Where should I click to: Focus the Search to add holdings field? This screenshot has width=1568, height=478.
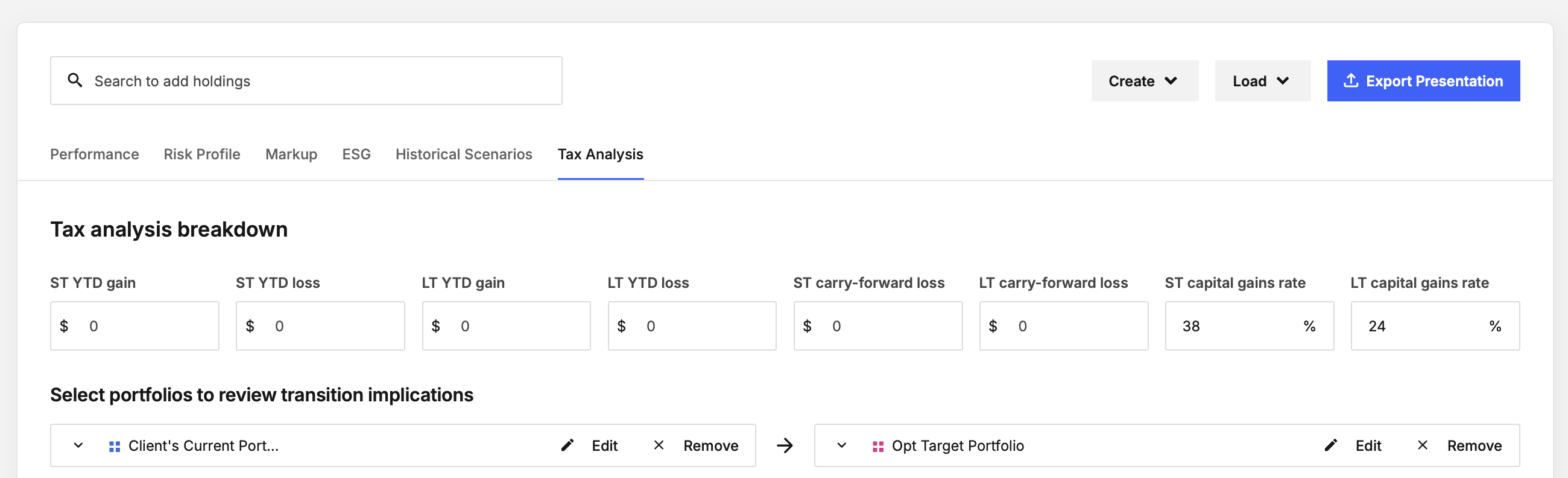[x=306, y=81]
